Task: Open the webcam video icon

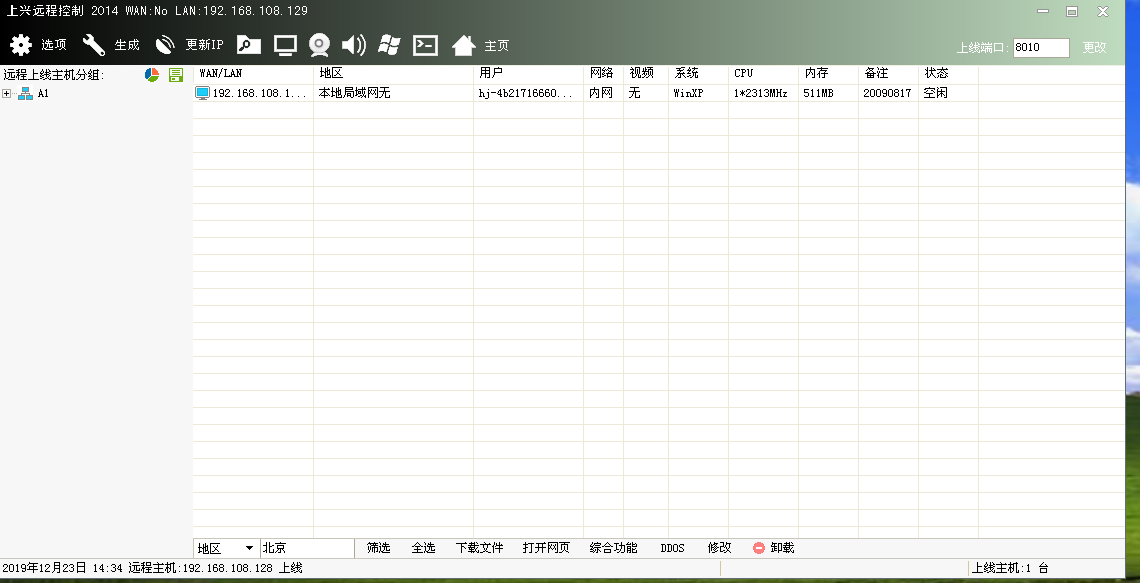Action: 319,45
